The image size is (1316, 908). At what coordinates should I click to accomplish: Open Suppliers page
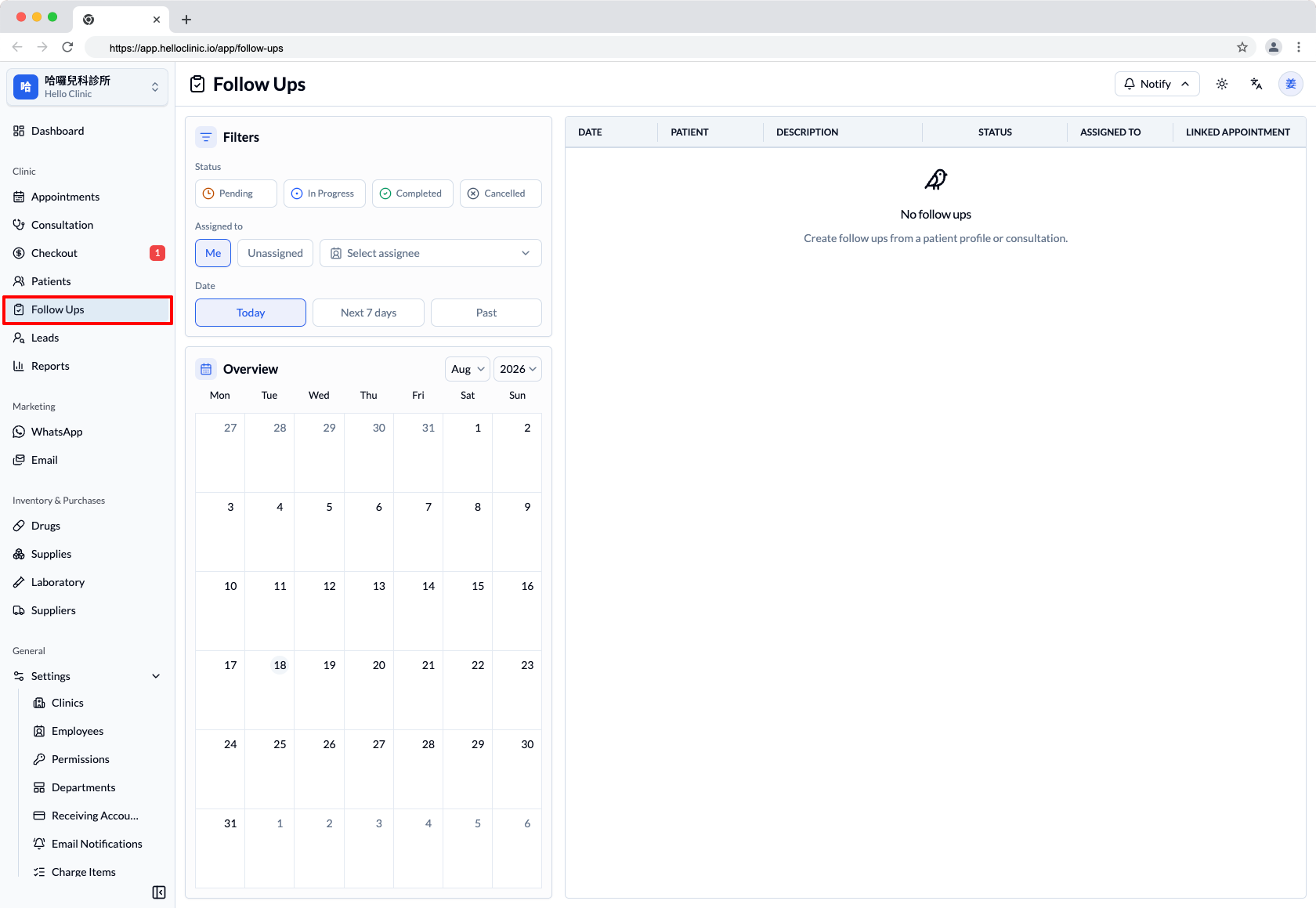(88, 610)
